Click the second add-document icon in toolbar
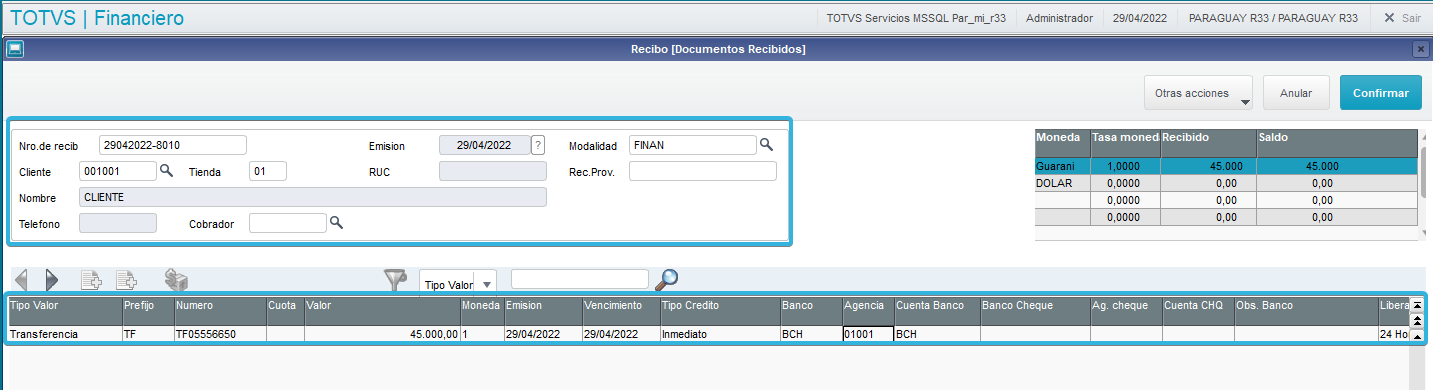Viewport: 1433px width, 390px height. tap(127, 280)
